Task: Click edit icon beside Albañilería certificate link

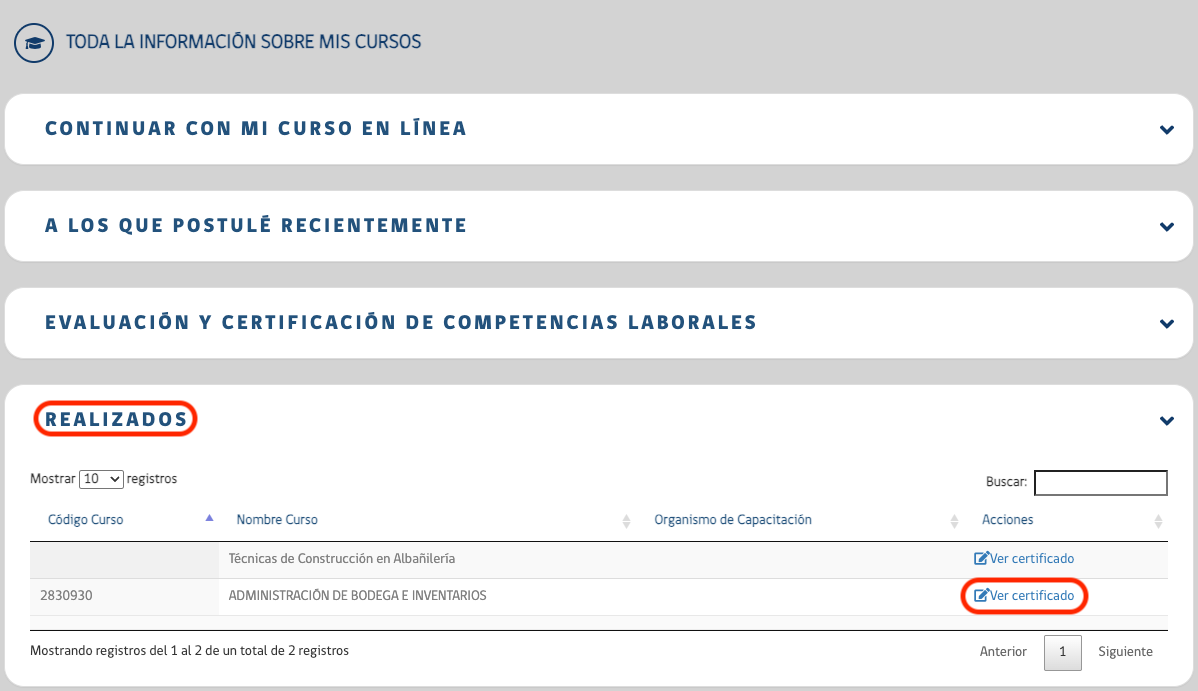Action: click(981, 559)
